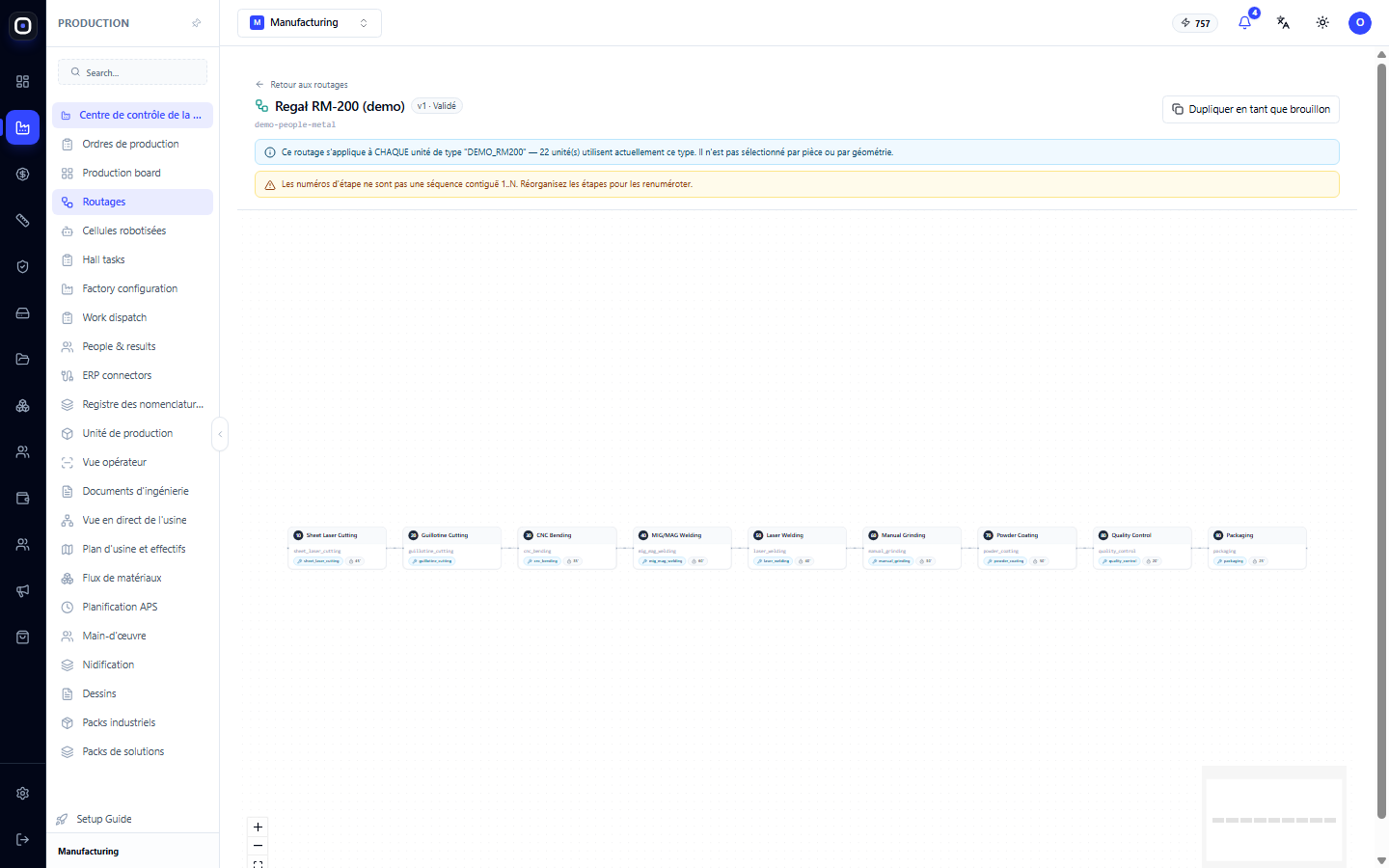Click the logout icon at rail bottom
This screenshot has width=1389, height=868.
tap(23, 839)
